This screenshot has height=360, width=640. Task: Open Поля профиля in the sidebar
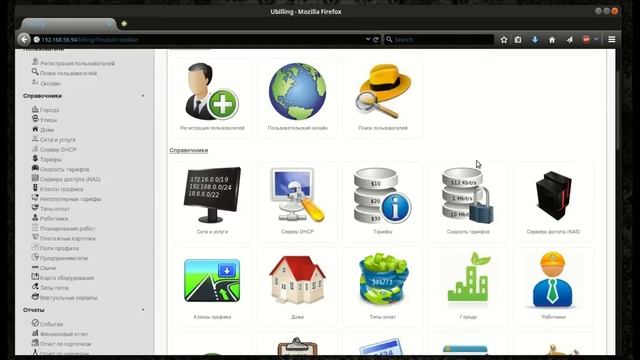[x=59, y=249]
